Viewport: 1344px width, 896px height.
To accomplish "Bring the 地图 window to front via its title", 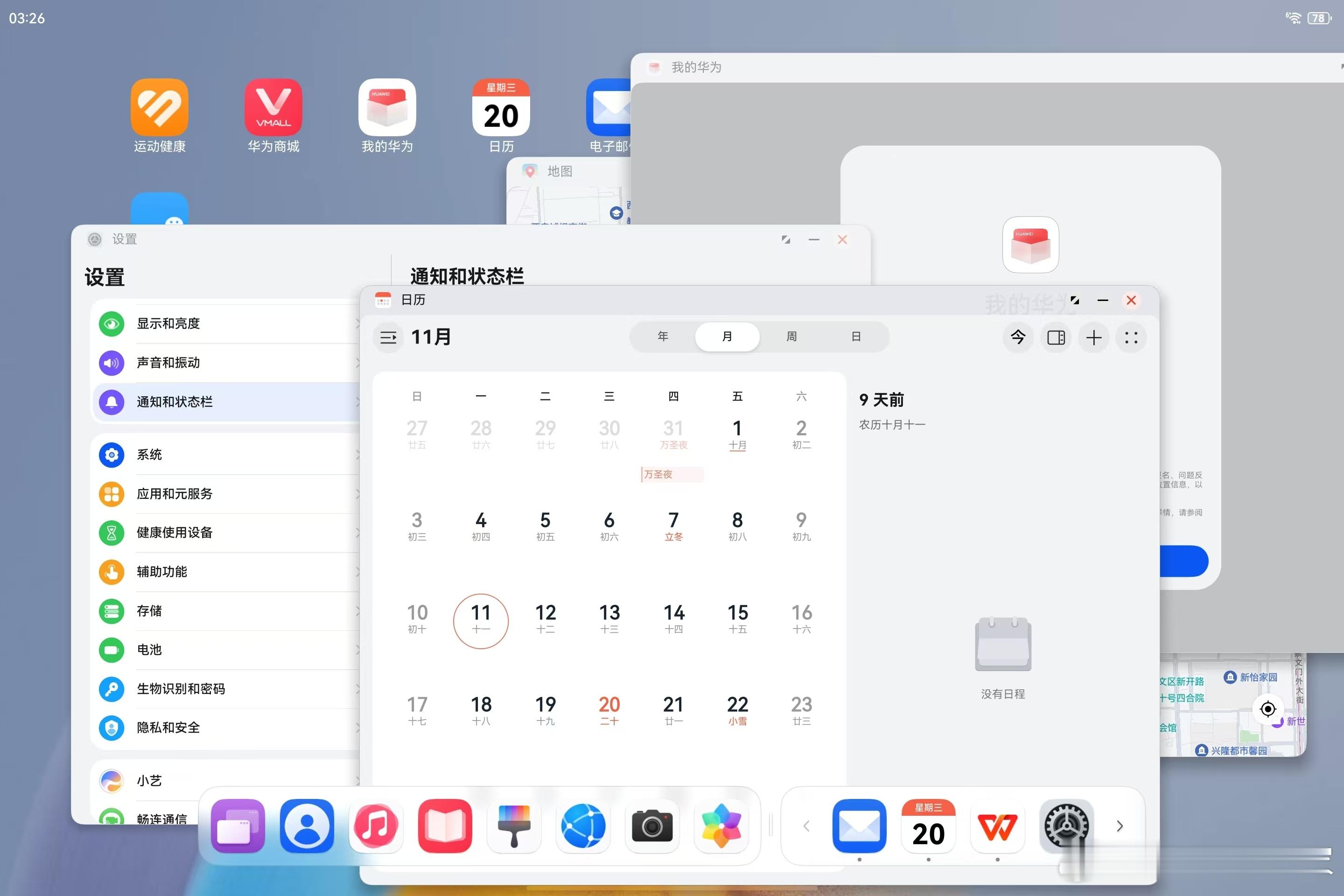I will (x=560, y=171).
